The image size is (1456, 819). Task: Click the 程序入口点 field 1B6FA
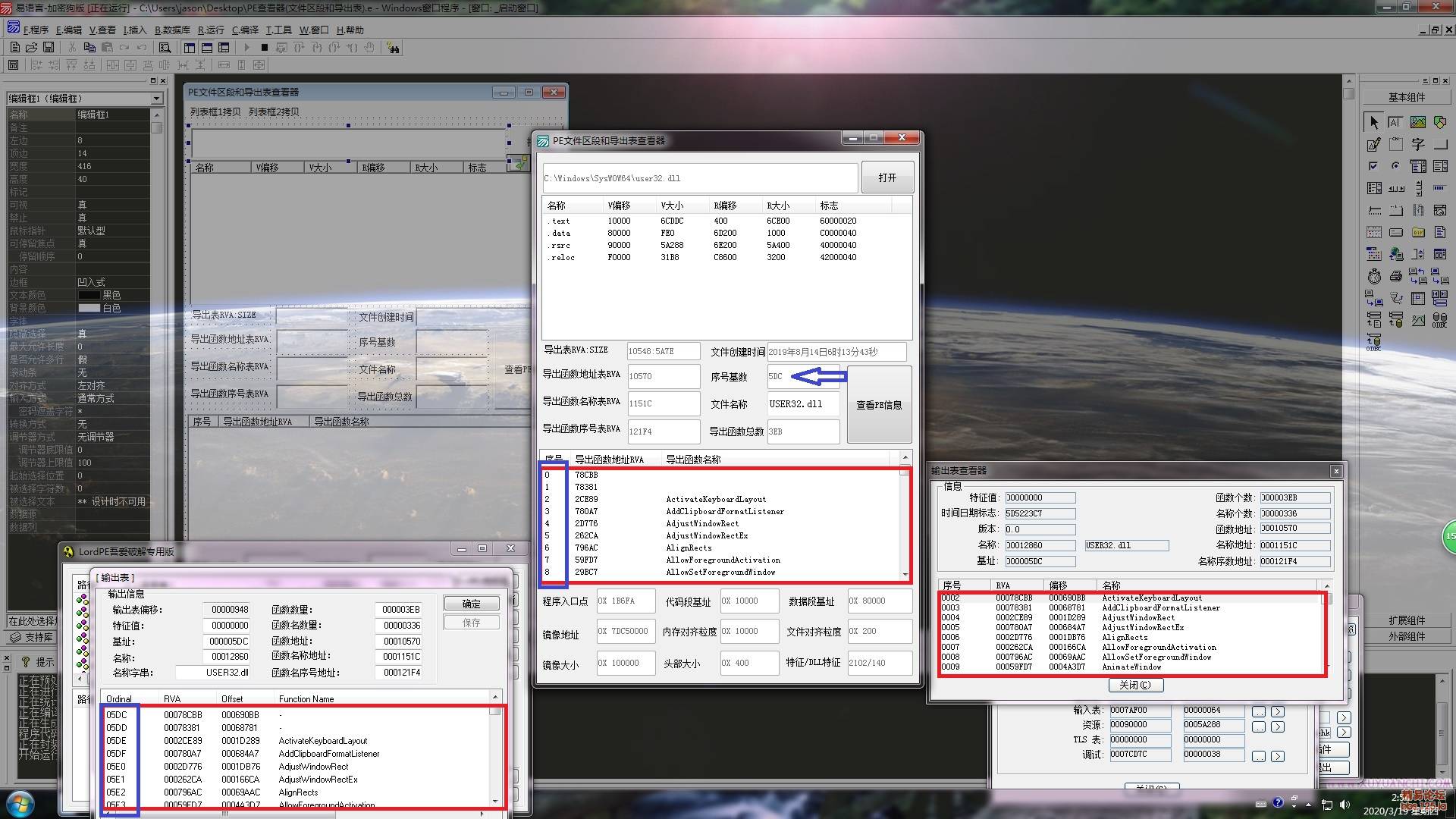(626, 601)
